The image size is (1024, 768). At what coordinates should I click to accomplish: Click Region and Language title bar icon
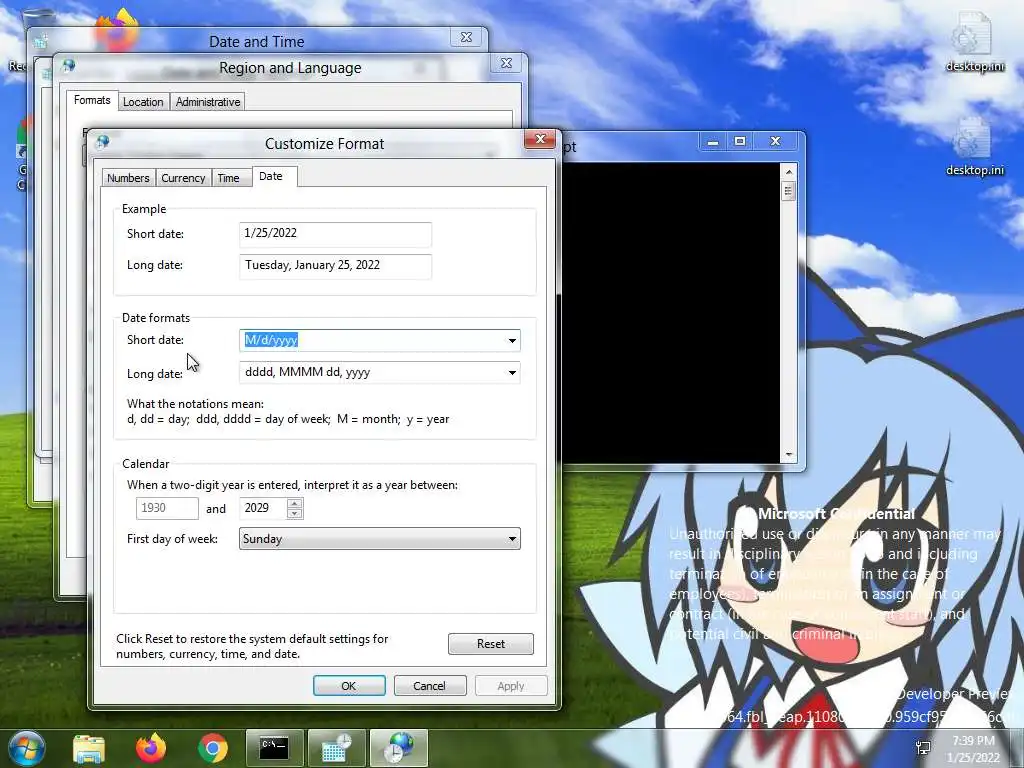click(x=68, y=65)
